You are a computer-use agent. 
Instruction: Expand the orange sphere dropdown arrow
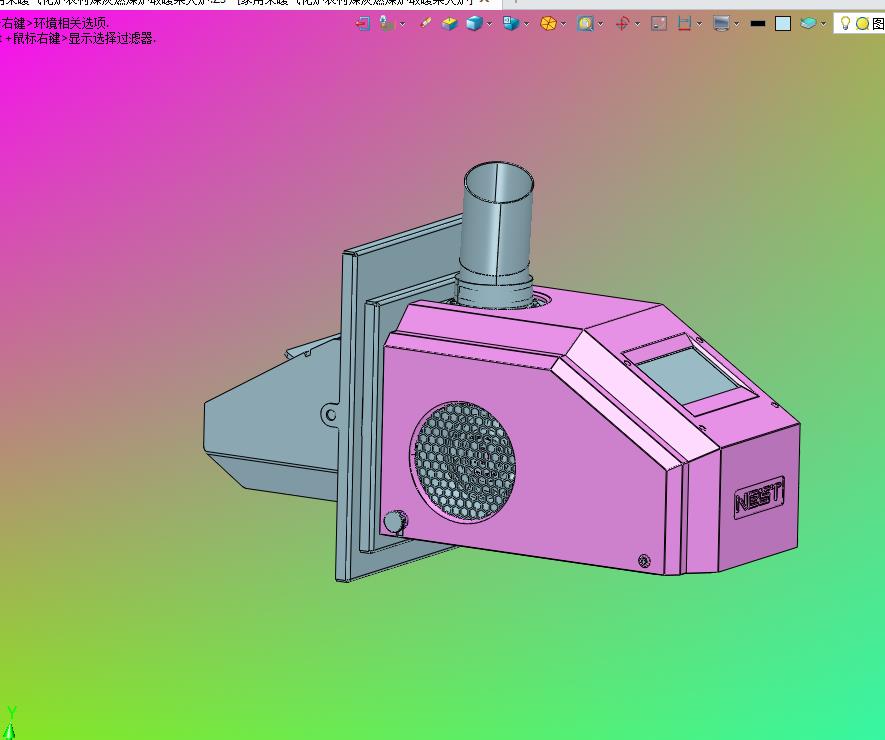563,24
